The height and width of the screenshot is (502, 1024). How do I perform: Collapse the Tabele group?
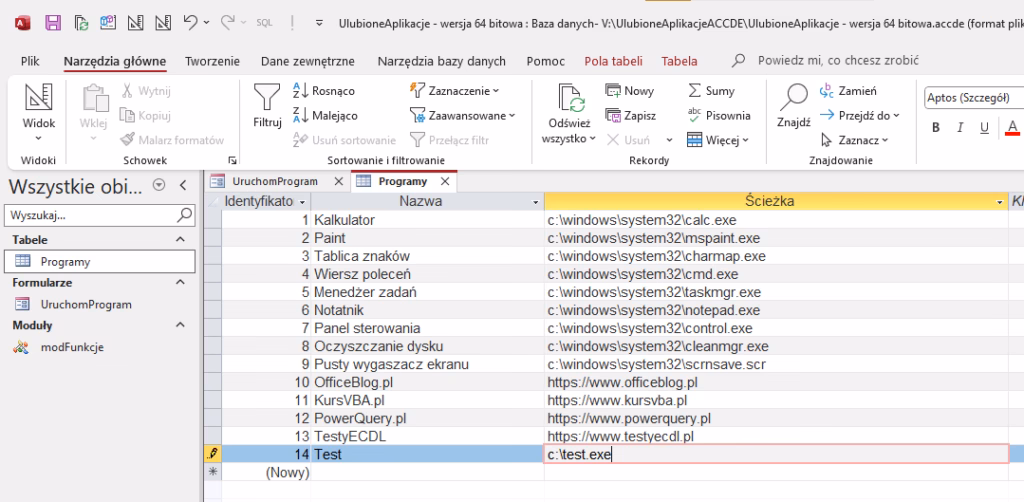[181, 240]
